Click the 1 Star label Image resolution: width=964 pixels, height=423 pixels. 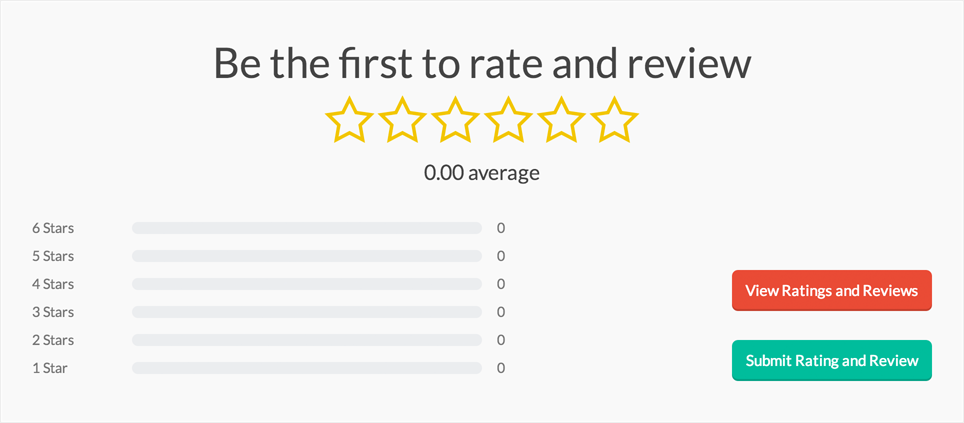click(50, 368)
